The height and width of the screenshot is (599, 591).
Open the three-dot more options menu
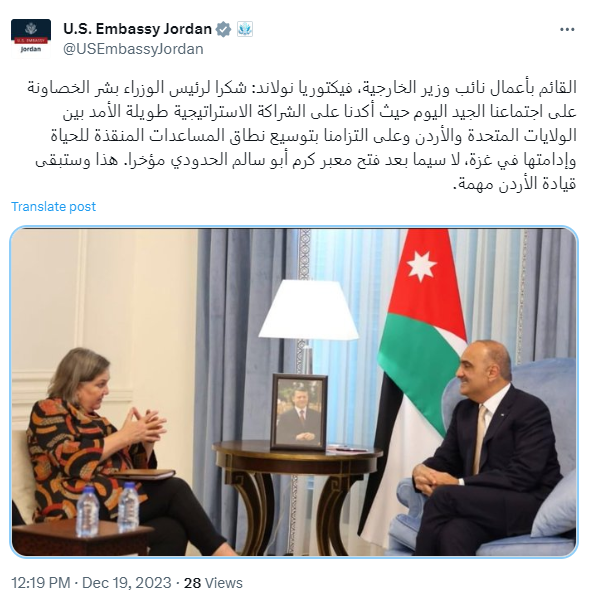click(567, 29)
